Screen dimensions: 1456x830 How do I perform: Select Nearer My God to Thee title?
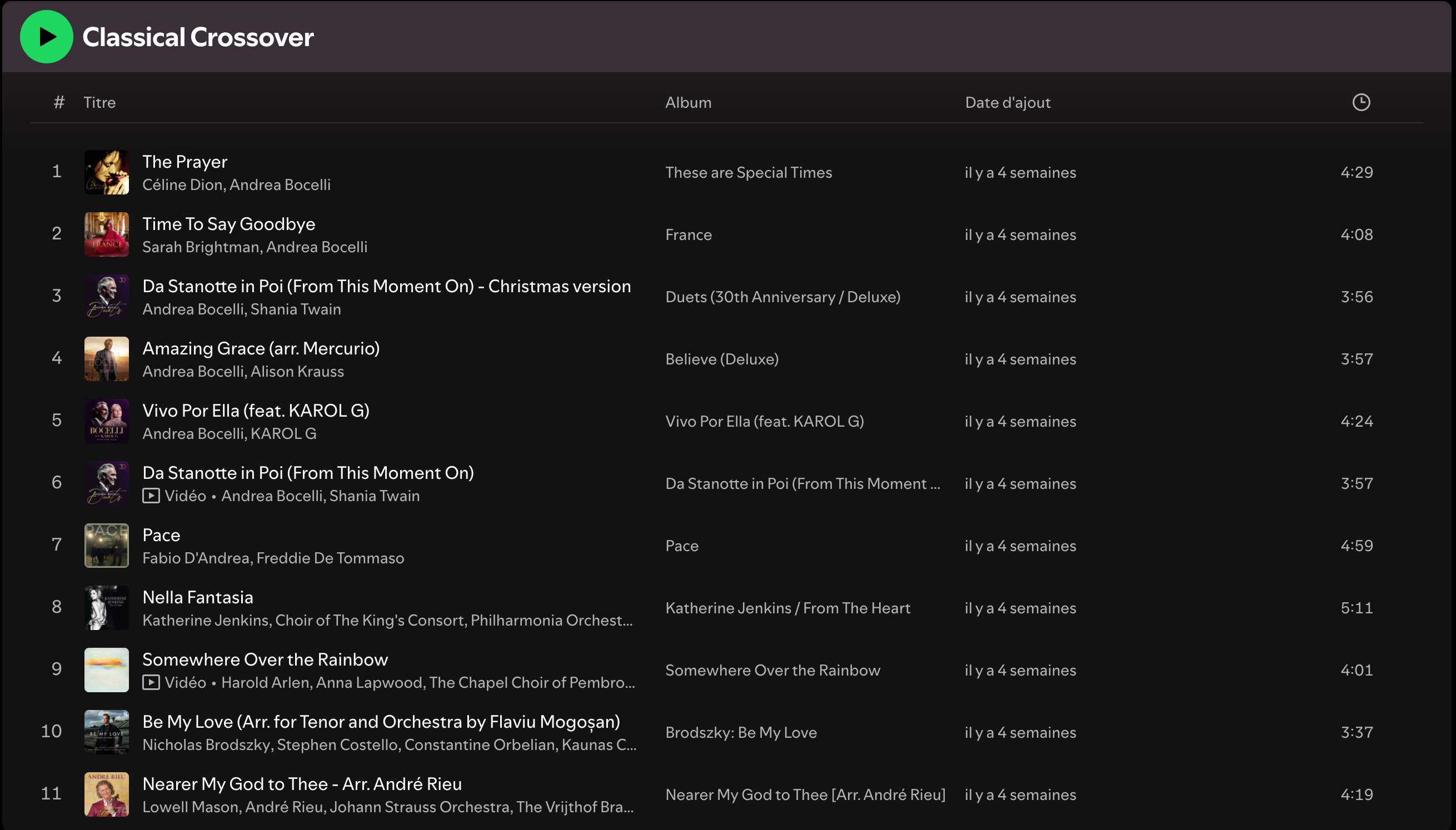point(302,784)
